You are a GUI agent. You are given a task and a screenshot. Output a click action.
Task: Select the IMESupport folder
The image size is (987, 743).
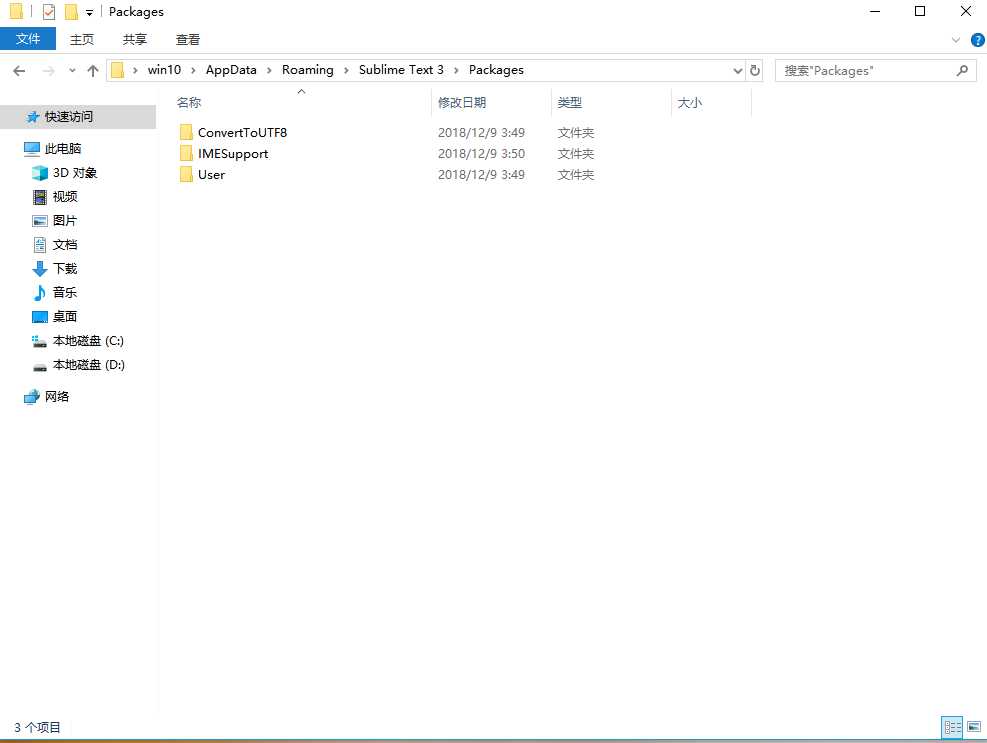[233, 154]
